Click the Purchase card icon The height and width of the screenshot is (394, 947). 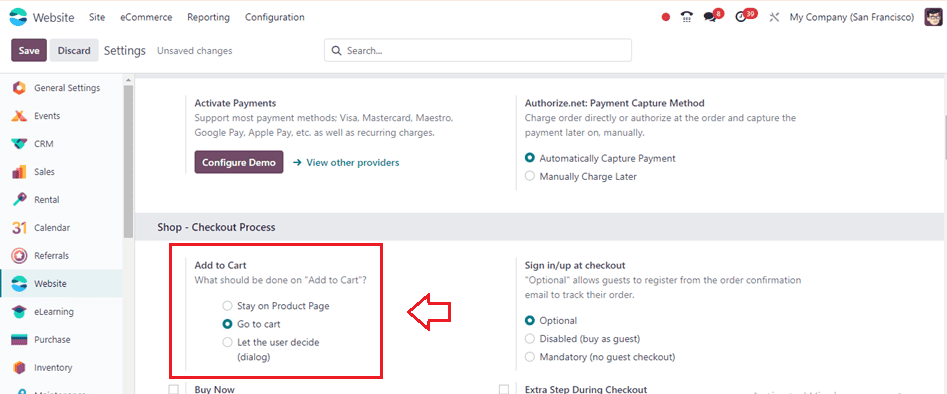19,340
